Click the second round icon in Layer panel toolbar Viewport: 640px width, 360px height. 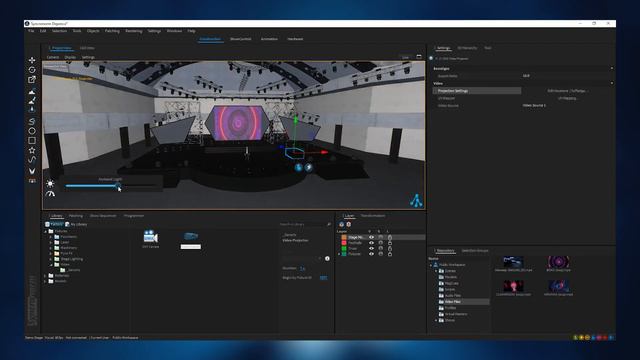(x=349, y=224)
